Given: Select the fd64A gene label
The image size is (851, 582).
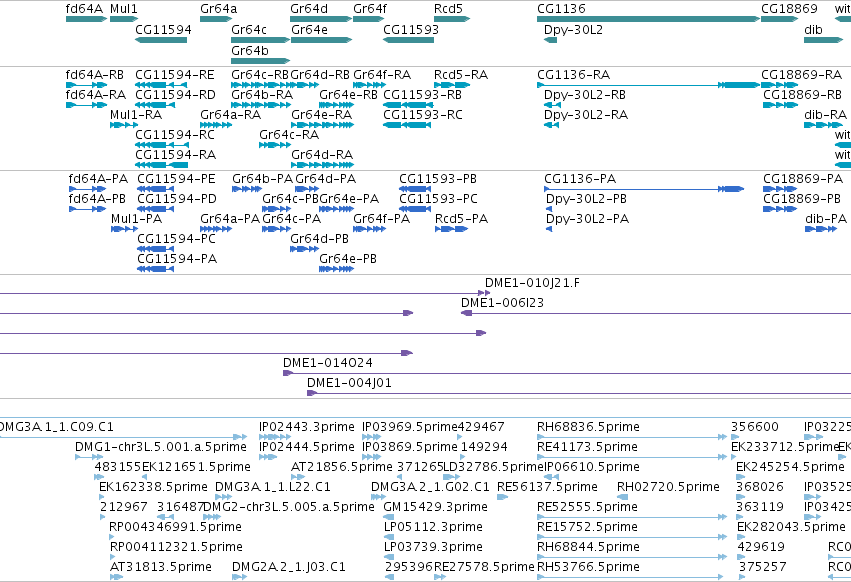Looking at the screenshot, I should pos(84,9).
